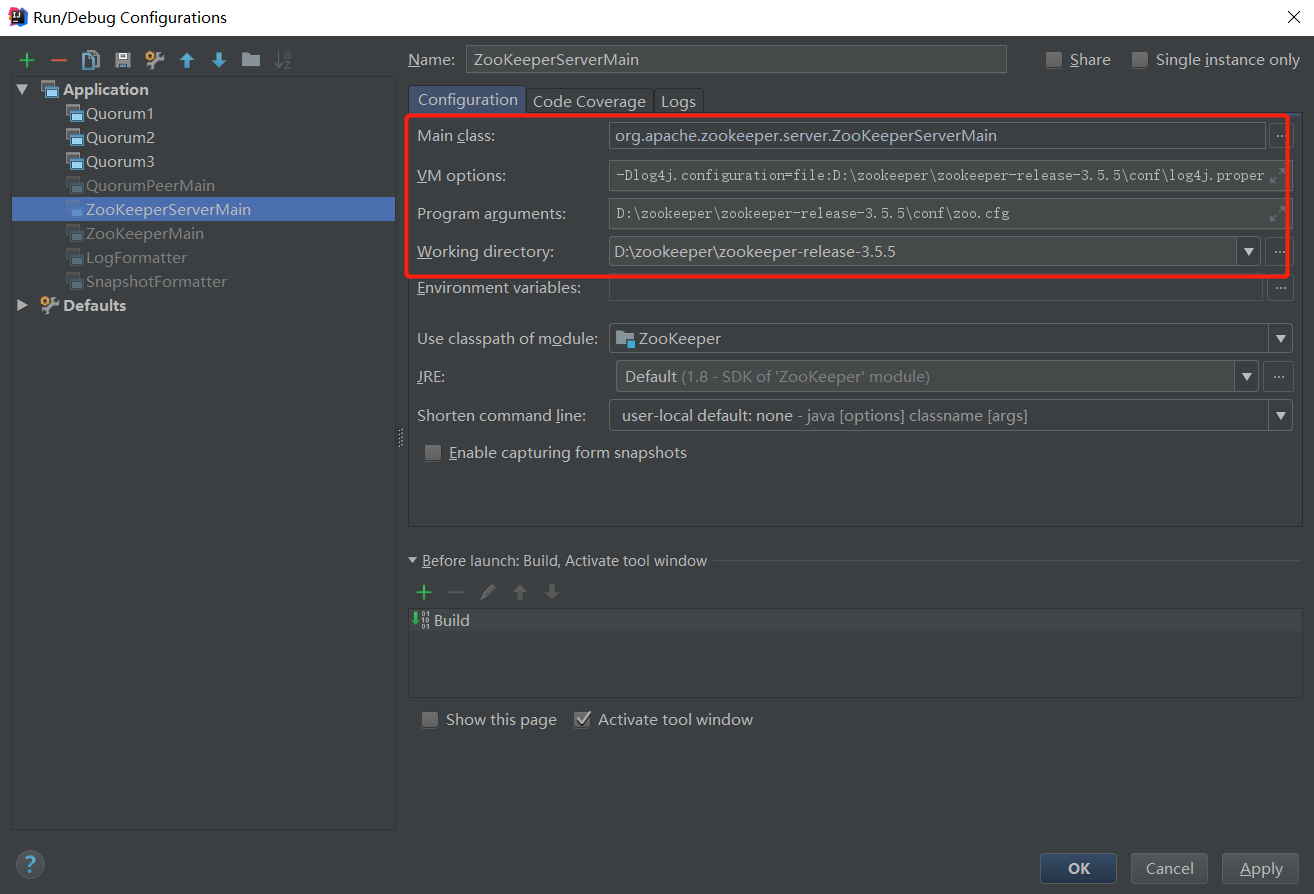Expand the Defaults tree node

coord(23,306)
